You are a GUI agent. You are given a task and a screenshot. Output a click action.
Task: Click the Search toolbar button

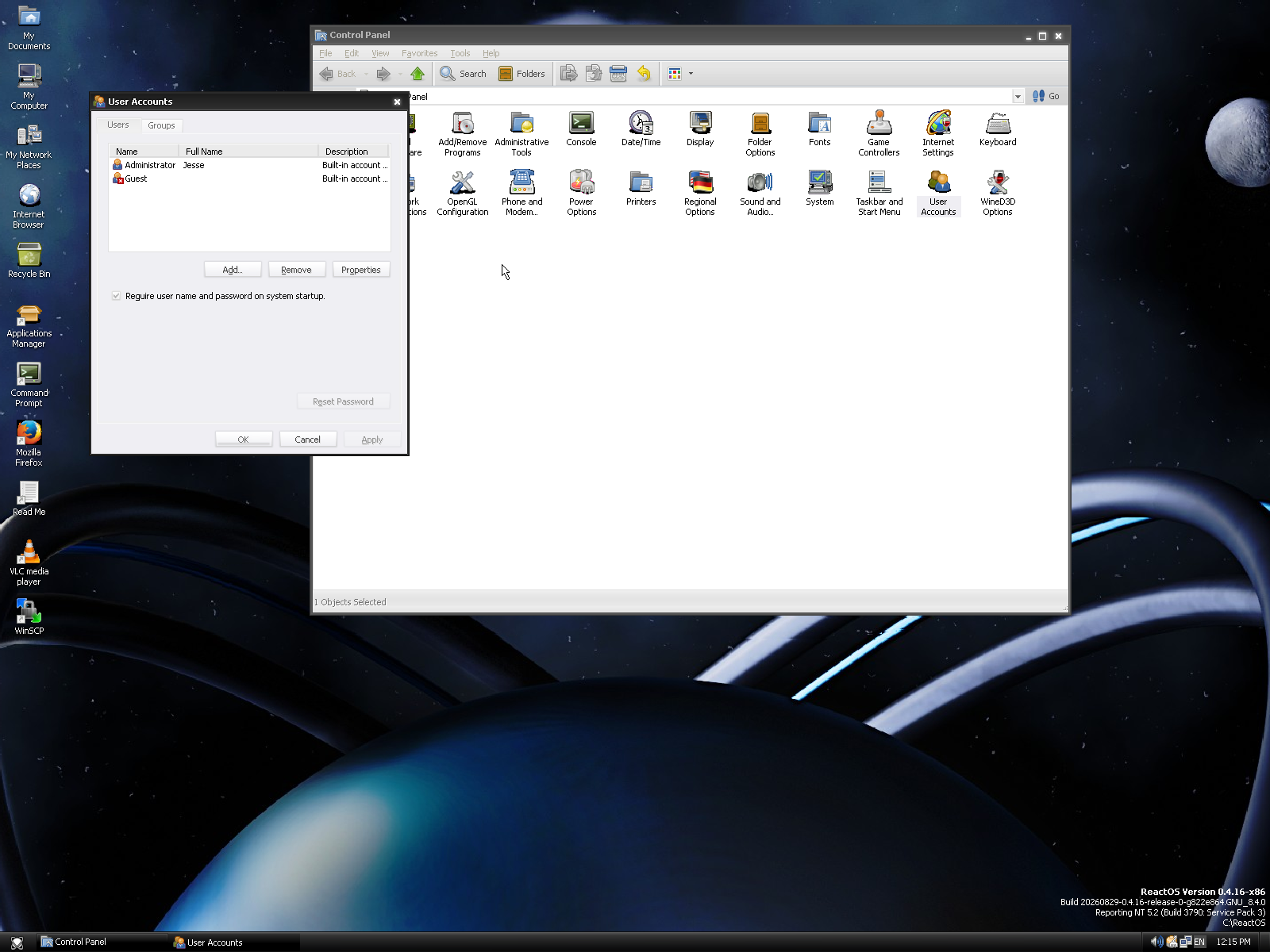point(463,74)
